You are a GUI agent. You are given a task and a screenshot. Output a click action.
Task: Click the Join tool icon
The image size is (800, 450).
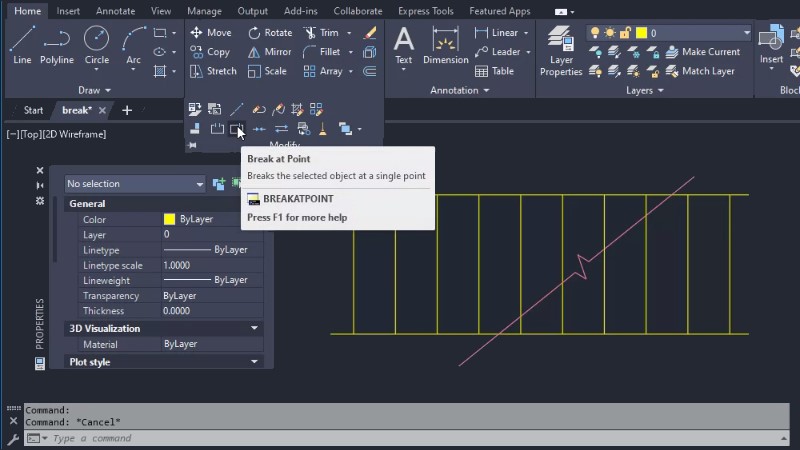pos(259,129)
